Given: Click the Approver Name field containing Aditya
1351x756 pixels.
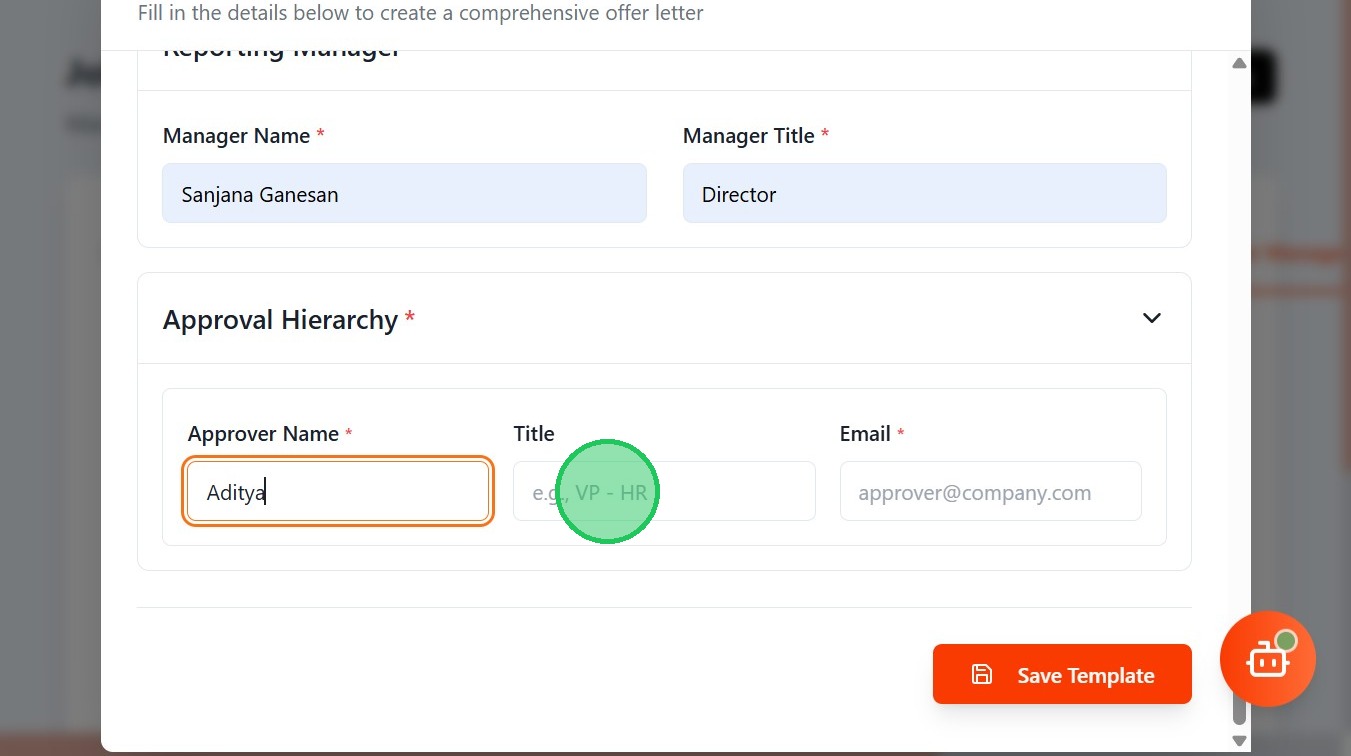Looking at the screenshot, I should (x=338, y=492).
